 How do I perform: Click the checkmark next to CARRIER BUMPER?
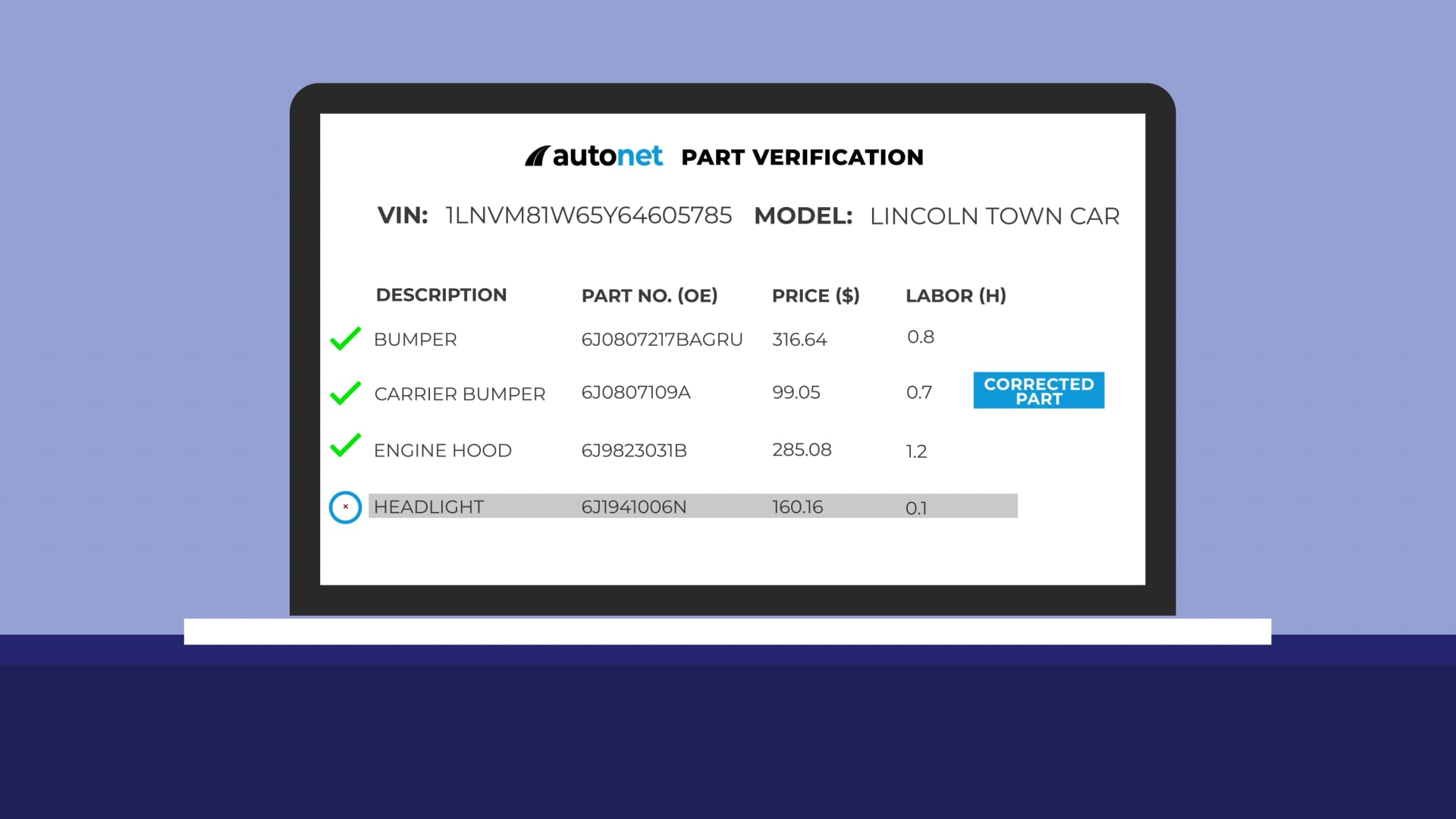346,393
